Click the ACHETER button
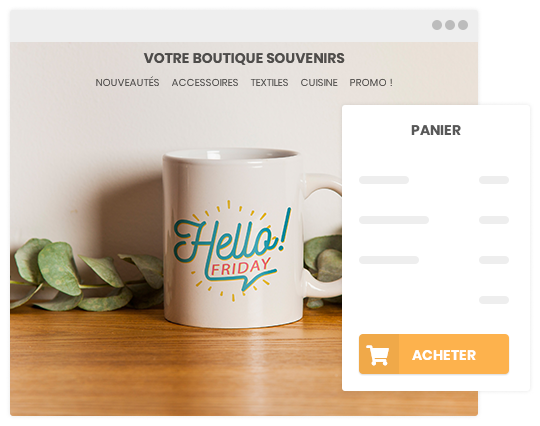This screenshot has height=426, width=540. click(x=434, y=354)
